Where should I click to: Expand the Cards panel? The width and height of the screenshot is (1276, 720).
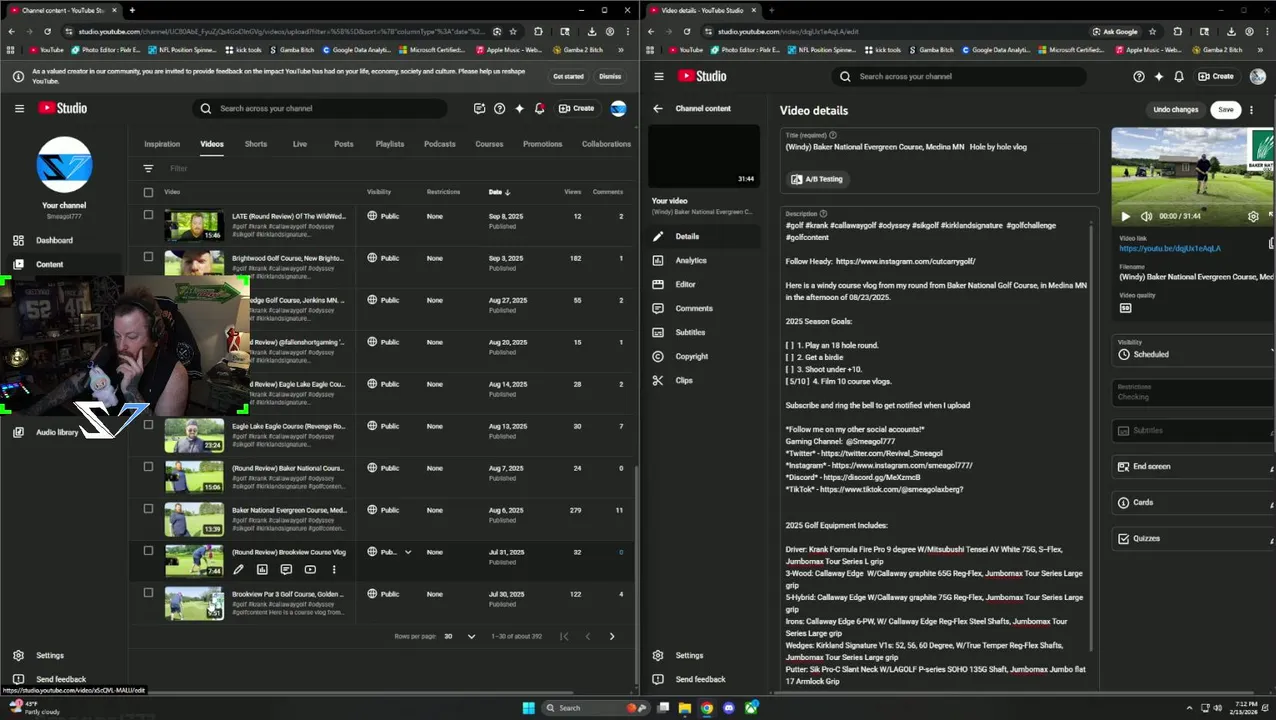[x=1193, y=502]
